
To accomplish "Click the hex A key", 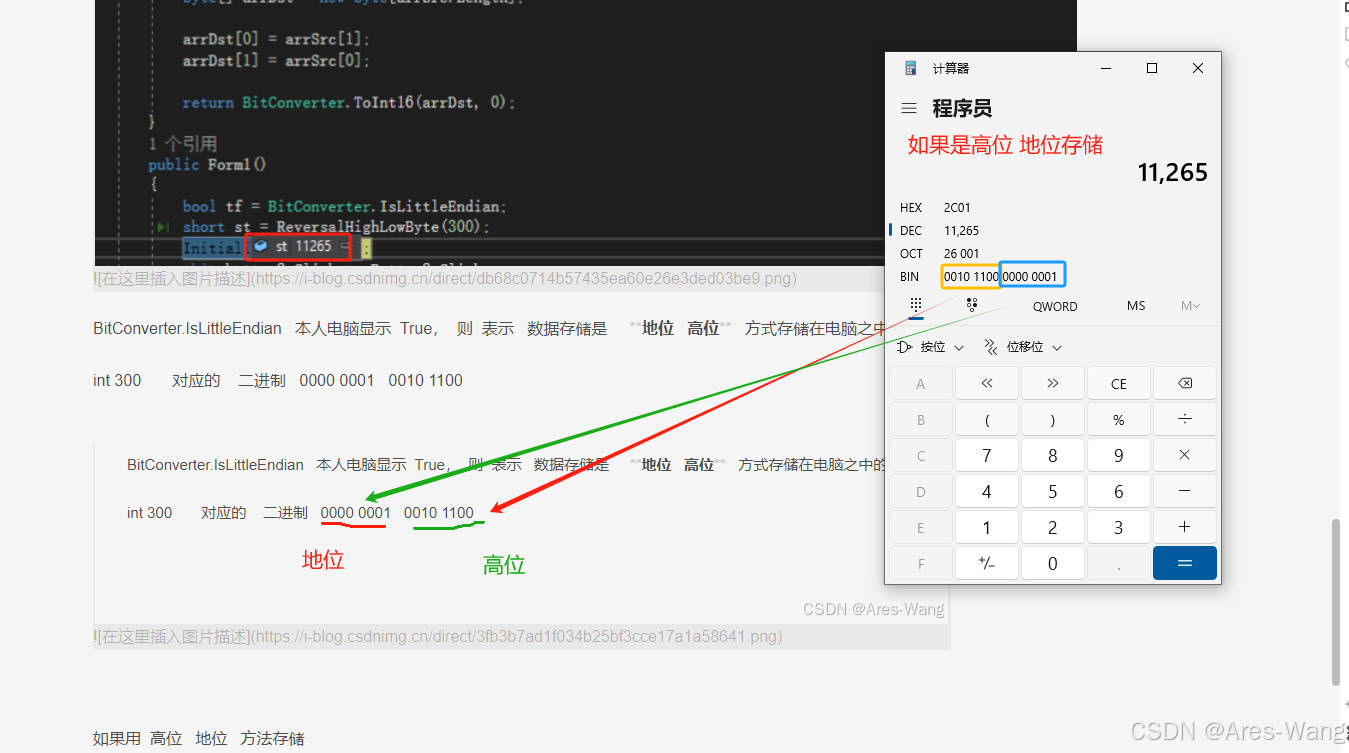I will tap(921, 384).
